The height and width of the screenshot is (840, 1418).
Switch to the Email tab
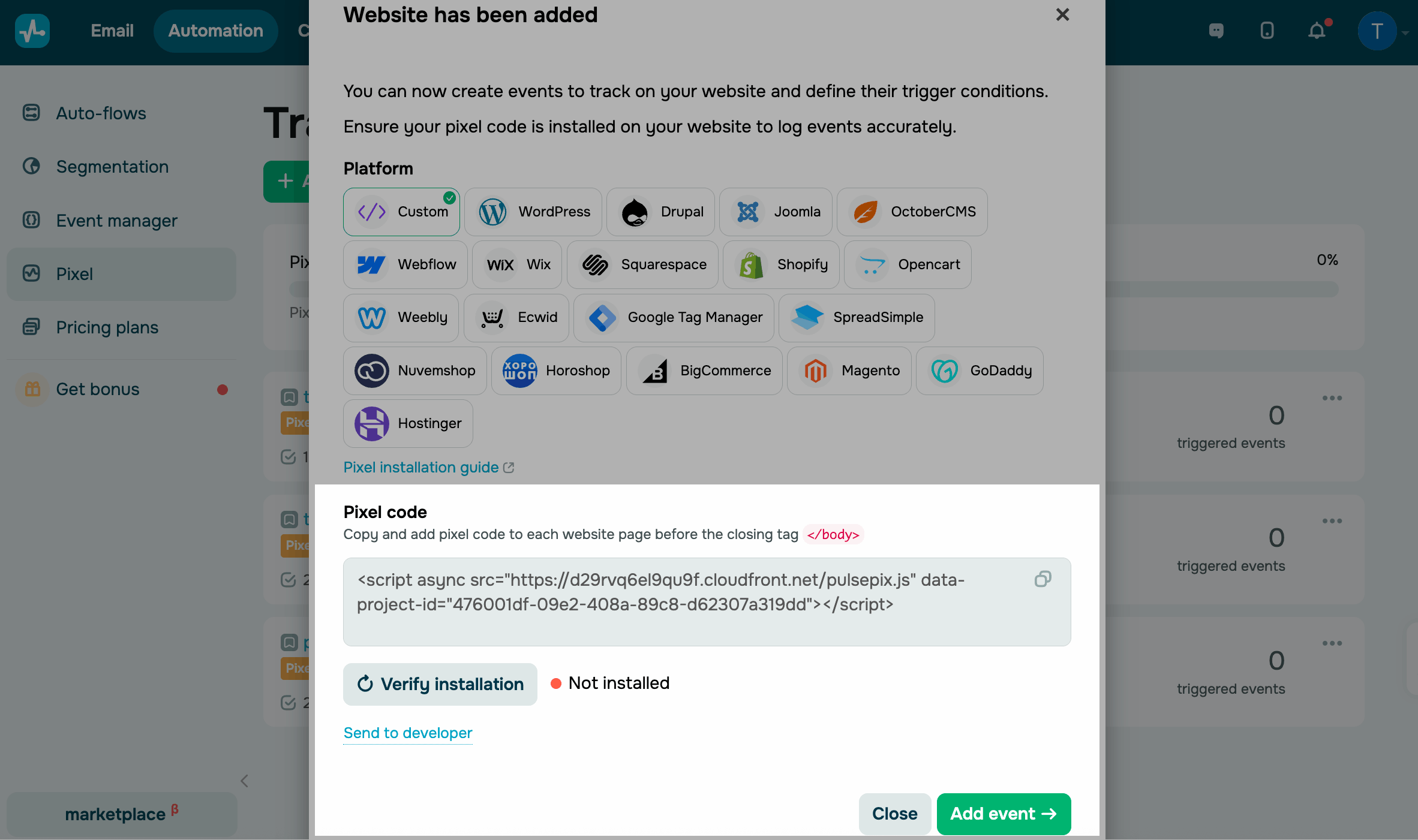(x=112, y=31)
